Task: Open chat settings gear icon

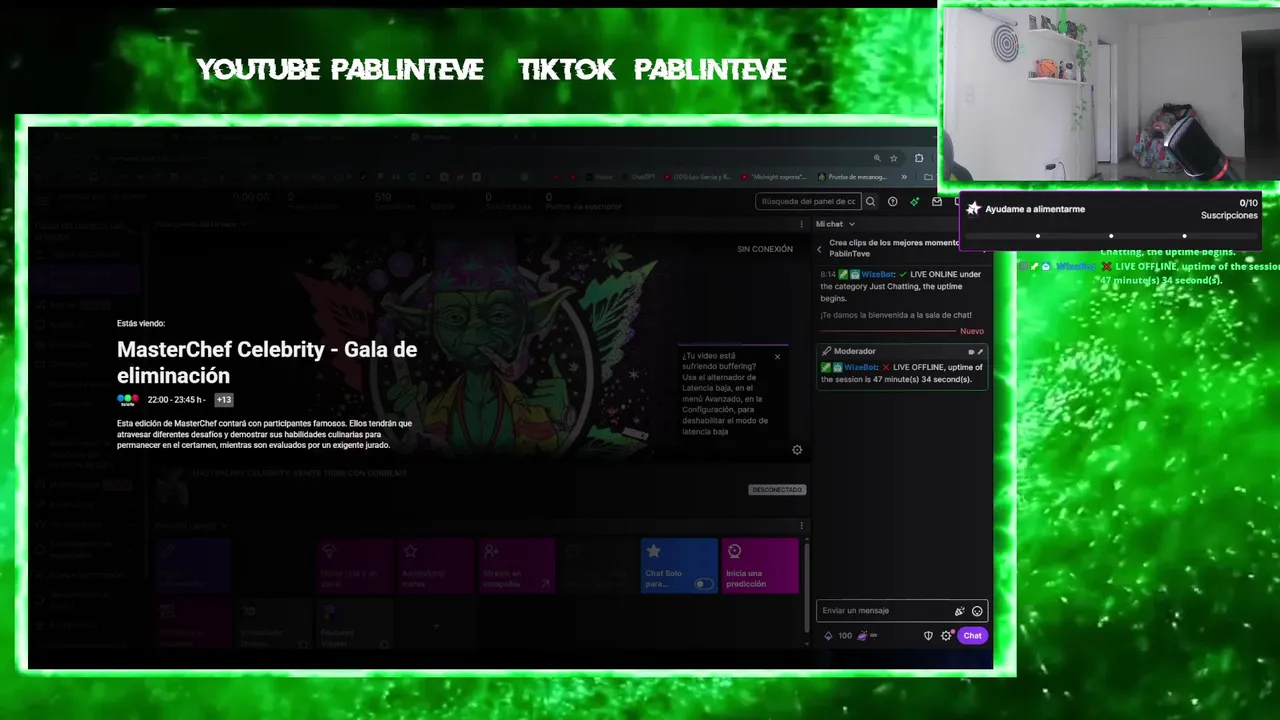Action: (946, 636)
